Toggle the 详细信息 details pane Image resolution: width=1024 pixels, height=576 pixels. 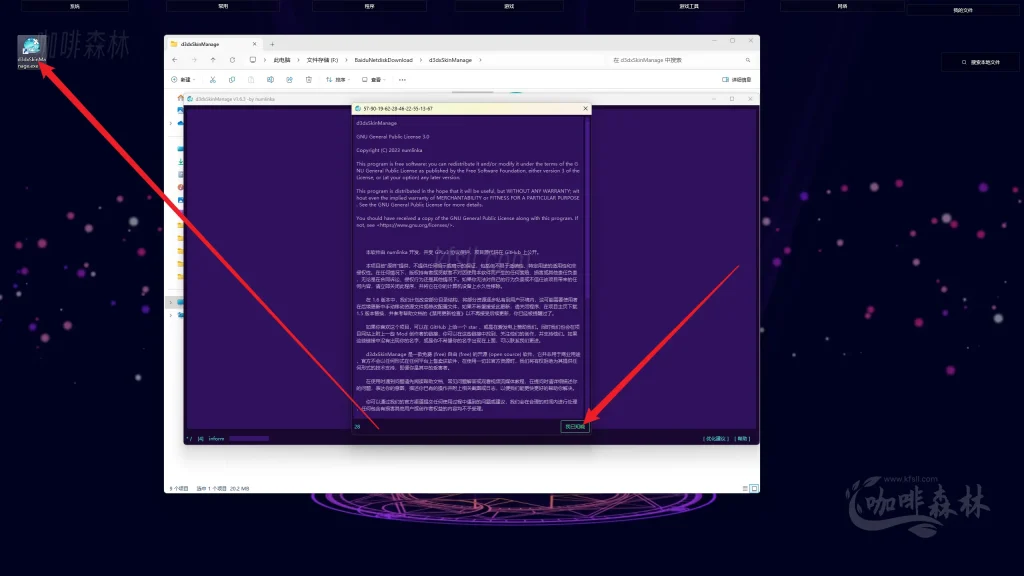pos(737,80)
